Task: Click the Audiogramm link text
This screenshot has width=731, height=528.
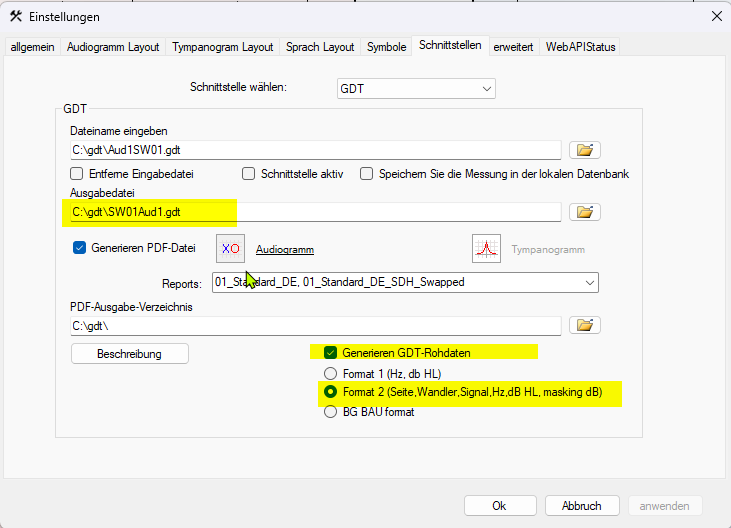Action: click(285, 249)
